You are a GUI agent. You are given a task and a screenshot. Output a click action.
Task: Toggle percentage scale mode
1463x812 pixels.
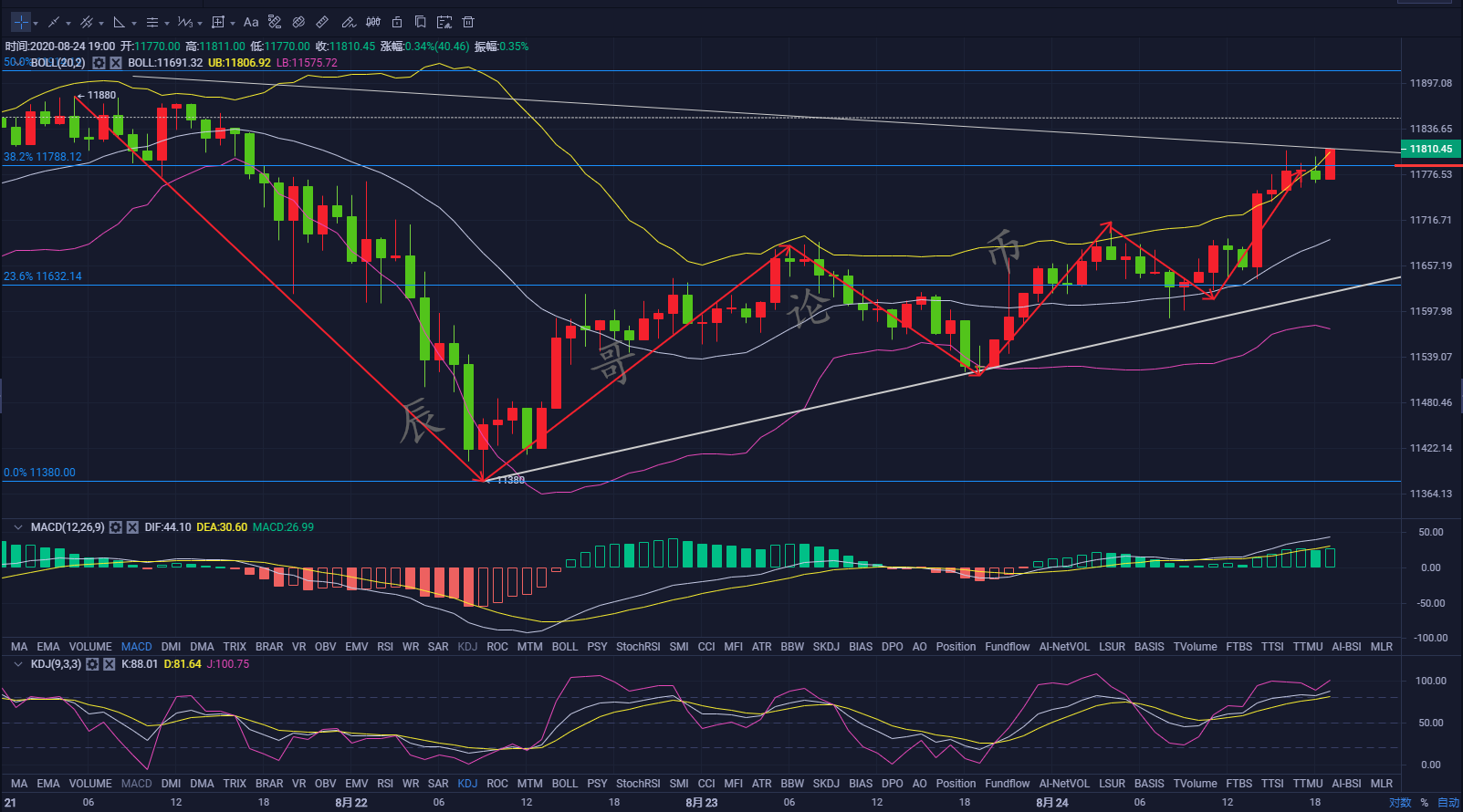pyautogui.click(x=1424, y=803)
